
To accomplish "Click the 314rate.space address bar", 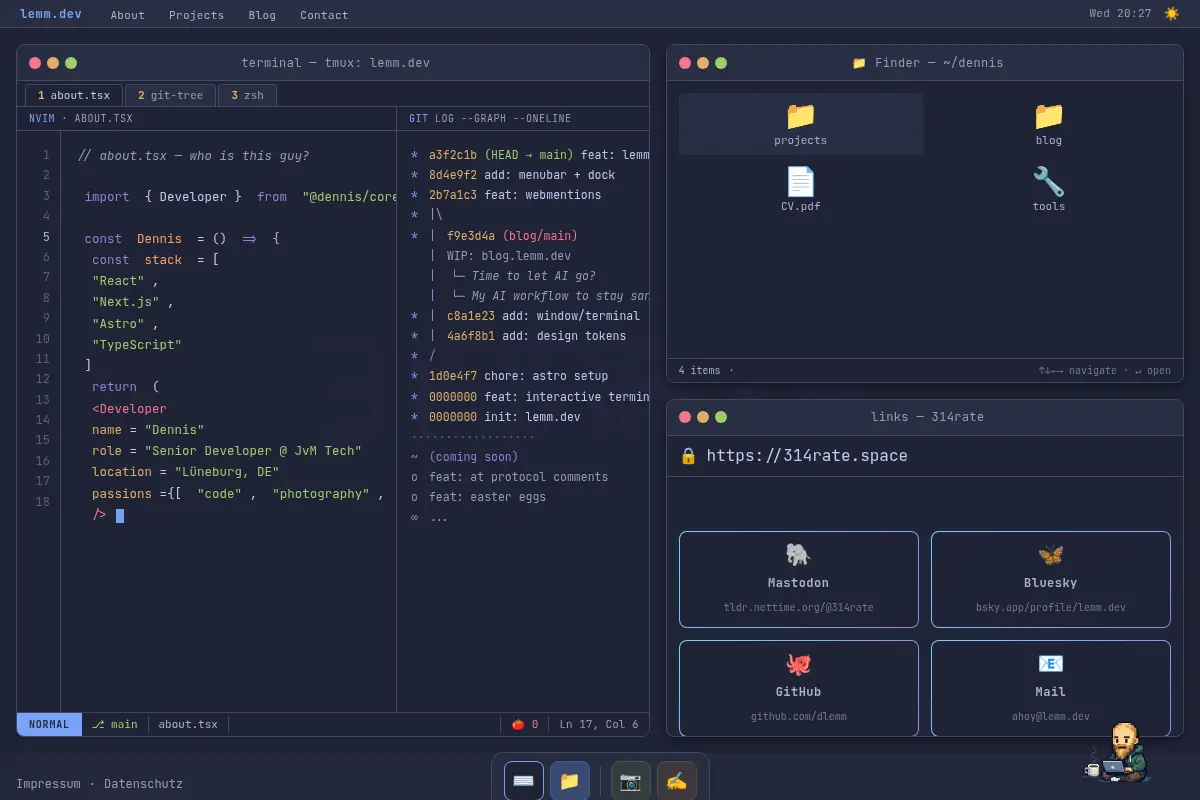I will (925, 456).
